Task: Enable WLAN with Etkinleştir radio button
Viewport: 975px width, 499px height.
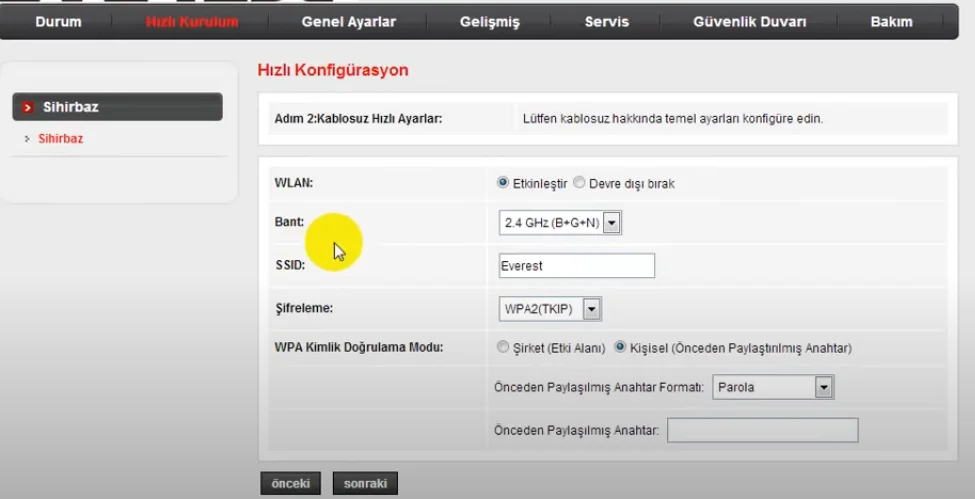Action: [503, 184]
